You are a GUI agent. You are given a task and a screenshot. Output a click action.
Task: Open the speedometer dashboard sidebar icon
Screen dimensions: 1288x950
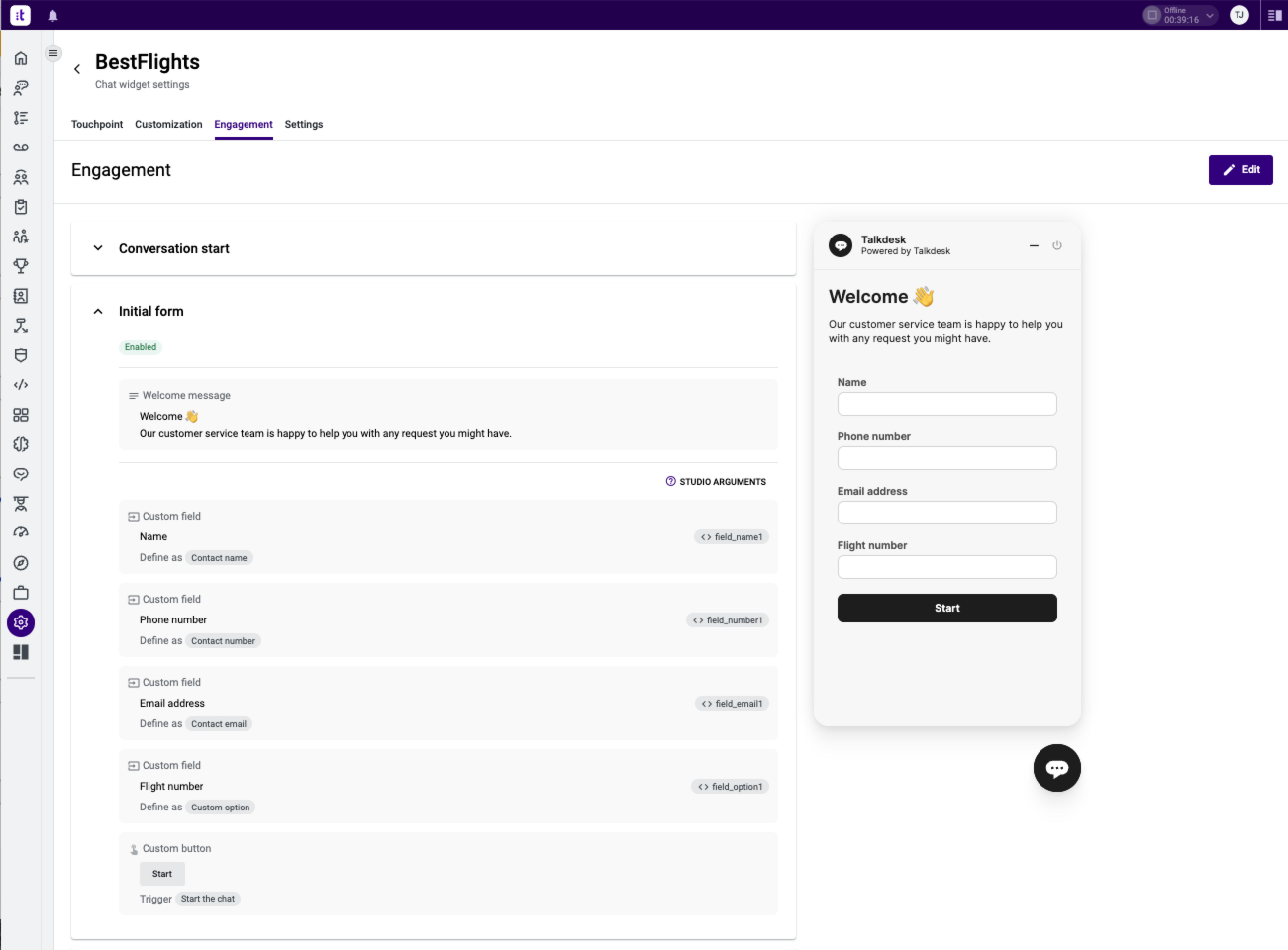pos(21,533)
